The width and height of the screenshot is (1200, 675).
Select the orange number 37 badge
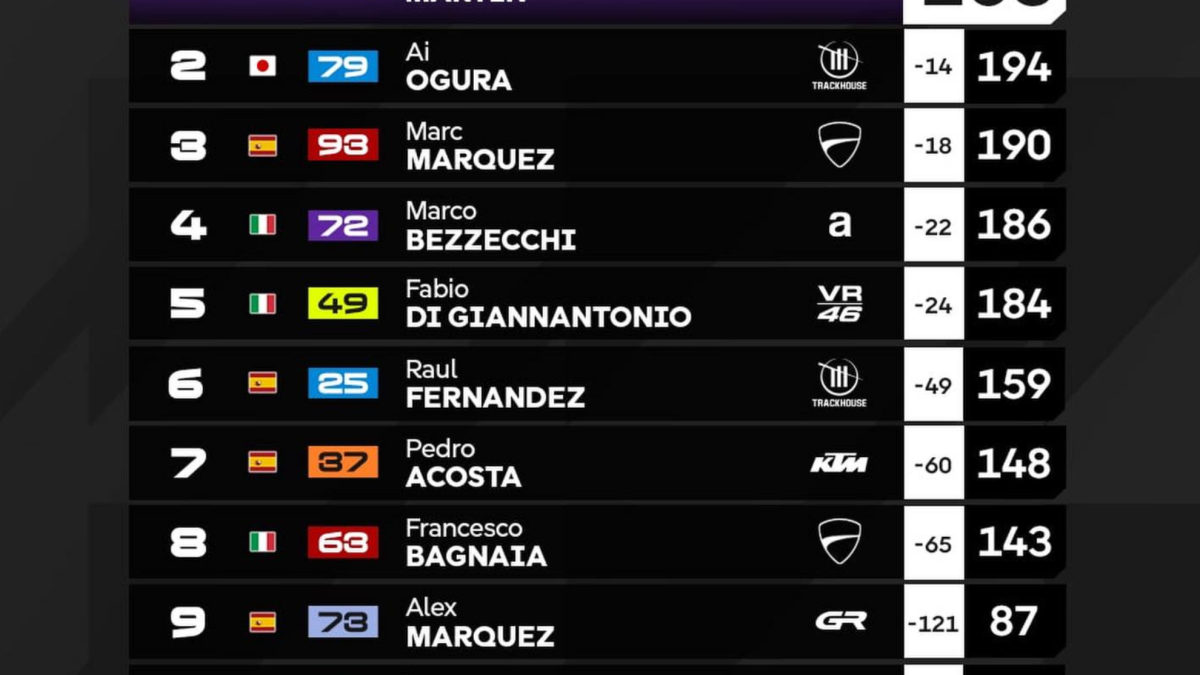click(343, 462)
